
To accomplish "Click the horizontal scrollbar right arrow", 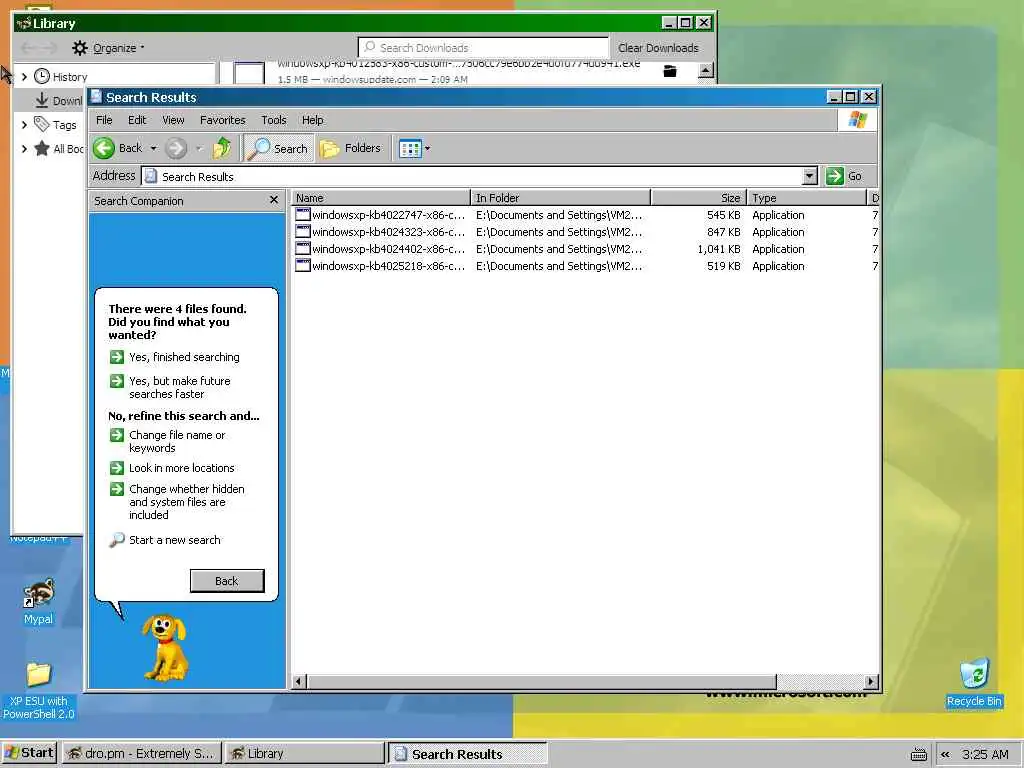I will [870, 681].
